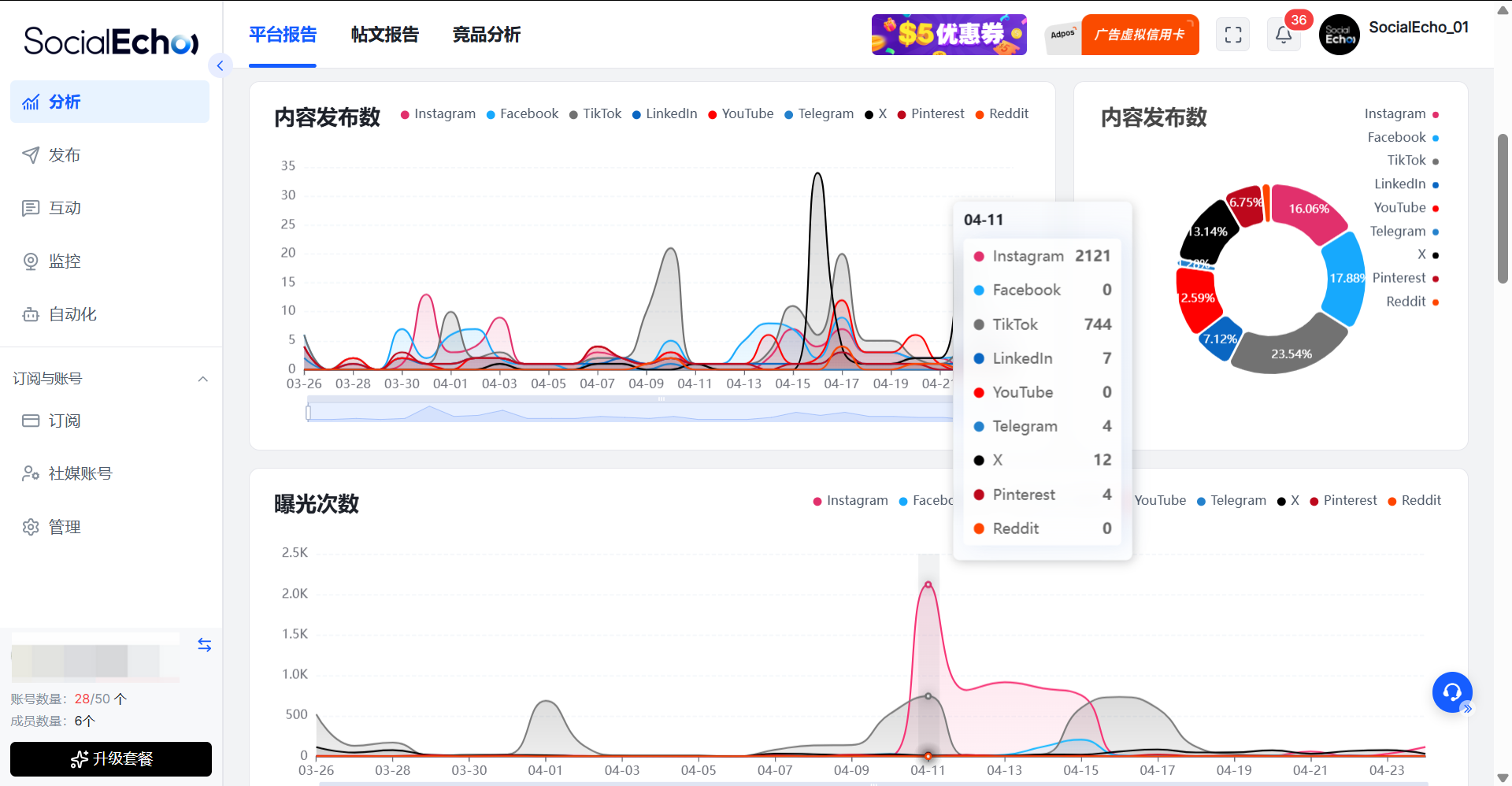Open the SocialEcho_01 account menu
The width and height of the screenshot is (1512, 786).
click(x=1418, y=28)
